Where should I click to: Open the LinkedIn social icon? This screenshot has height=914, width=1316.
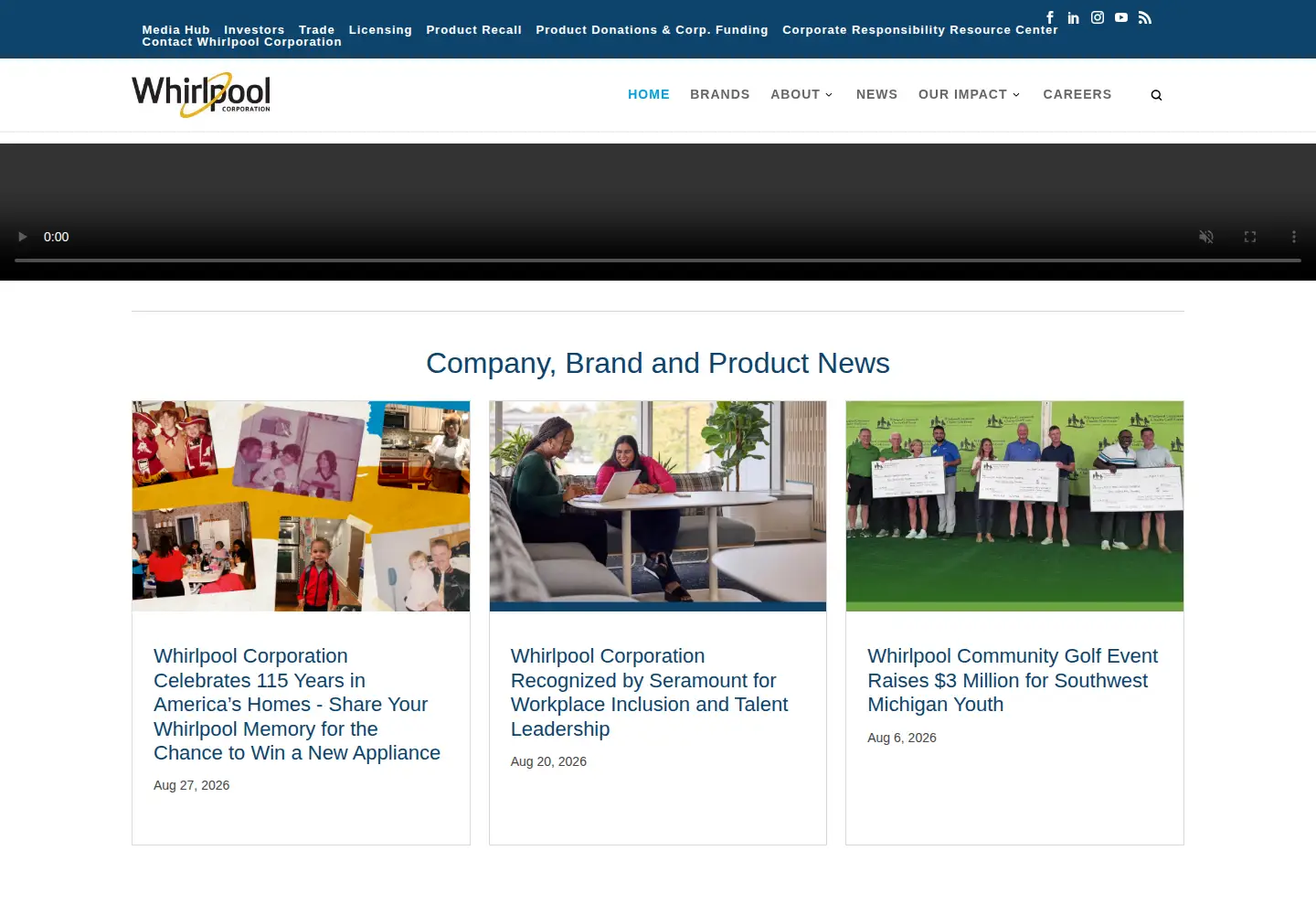pos(1074,17)
